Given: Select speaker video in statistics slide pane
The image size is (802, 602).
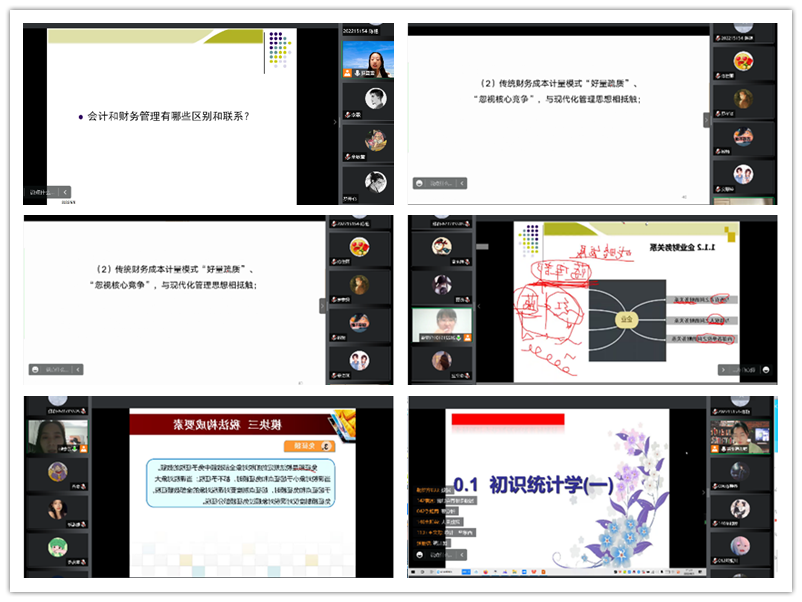Looking at the screenshot, I should pyautogui.click(x=740, y=437).
